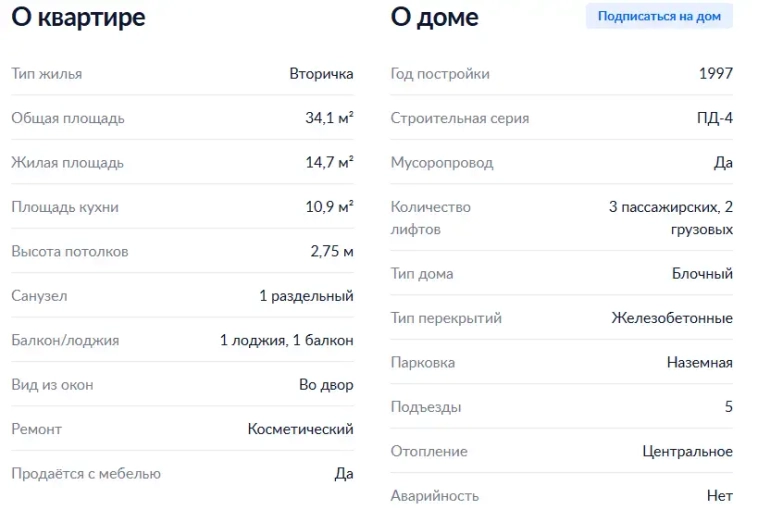Click the ceiling height value 2,75 м

tap(332, 251)
